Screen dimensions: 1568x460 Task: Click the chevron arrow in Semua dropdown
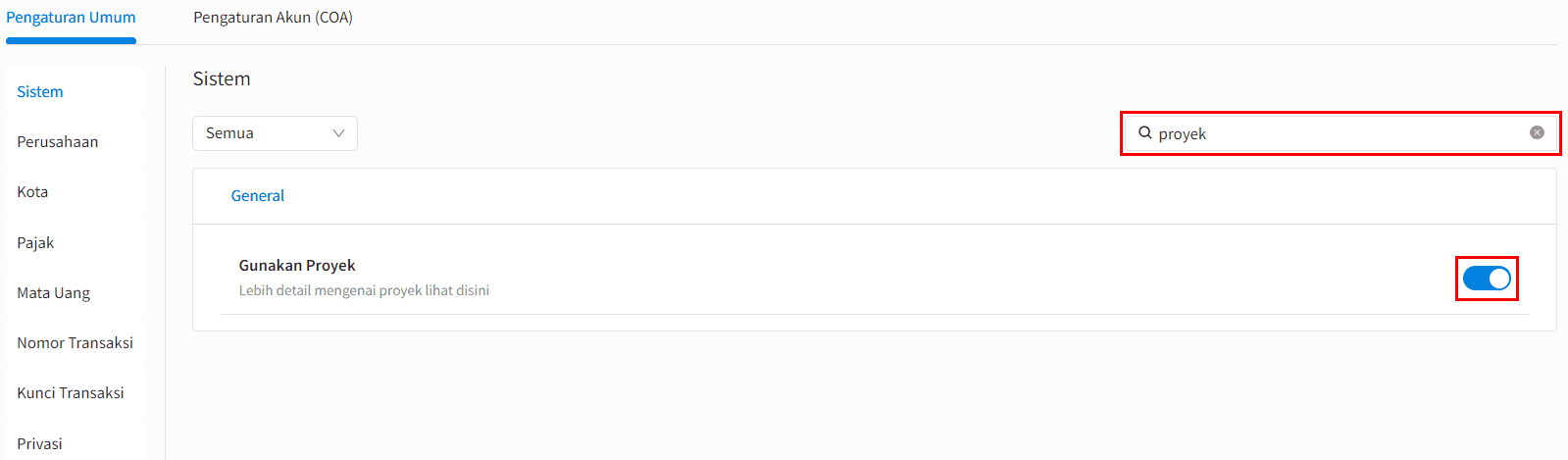pos(338,133)
